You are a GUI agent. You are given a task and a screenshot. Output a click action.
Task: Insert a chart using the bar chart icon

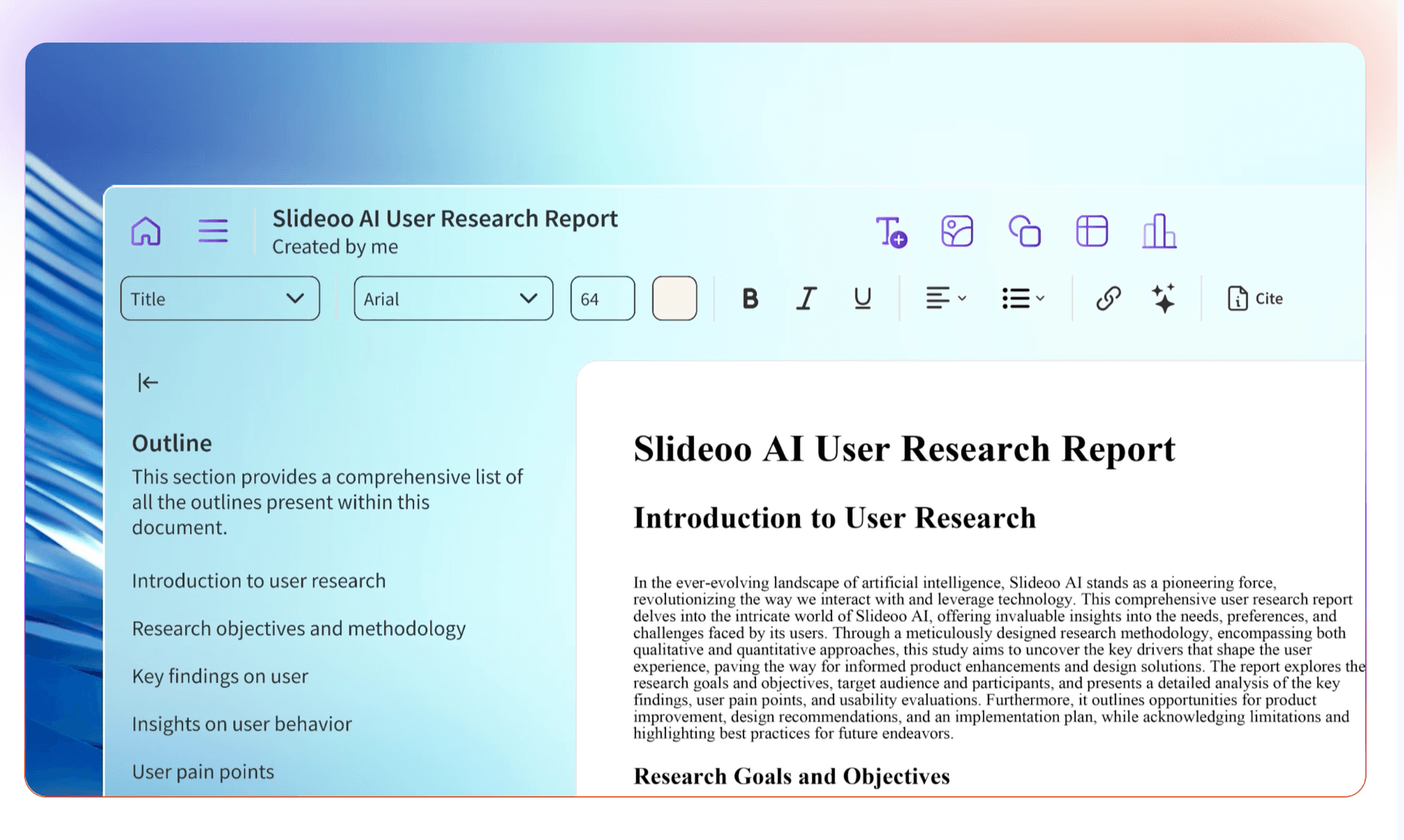[1159, 231]
